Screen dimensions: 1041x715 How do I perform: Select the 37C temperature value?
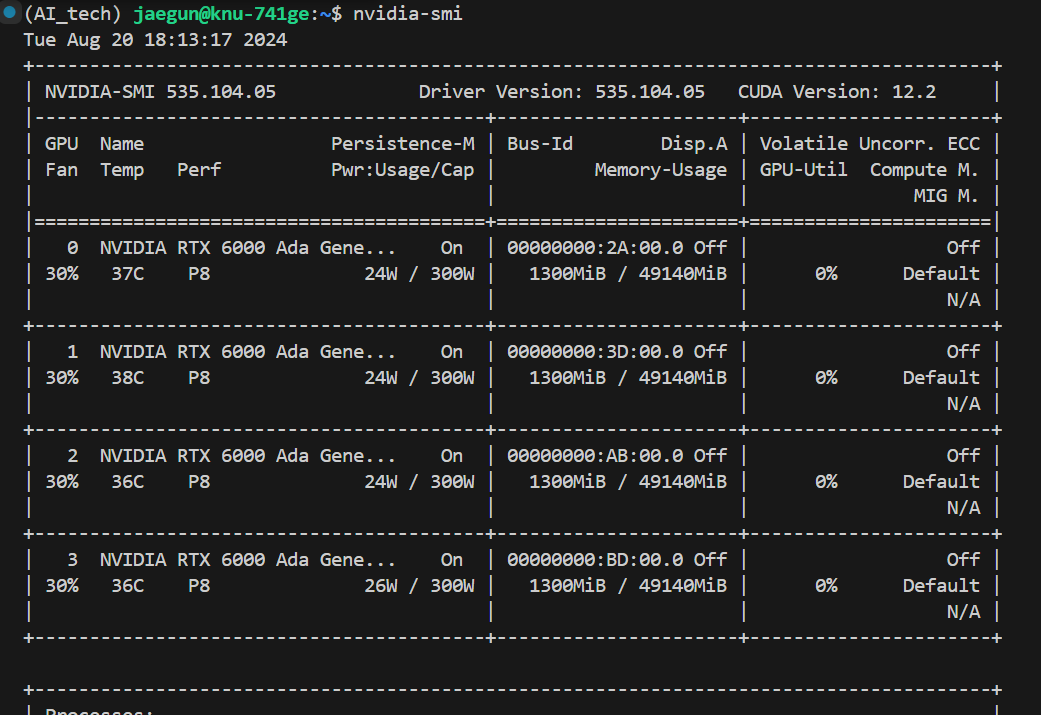(x=127, y=274)
